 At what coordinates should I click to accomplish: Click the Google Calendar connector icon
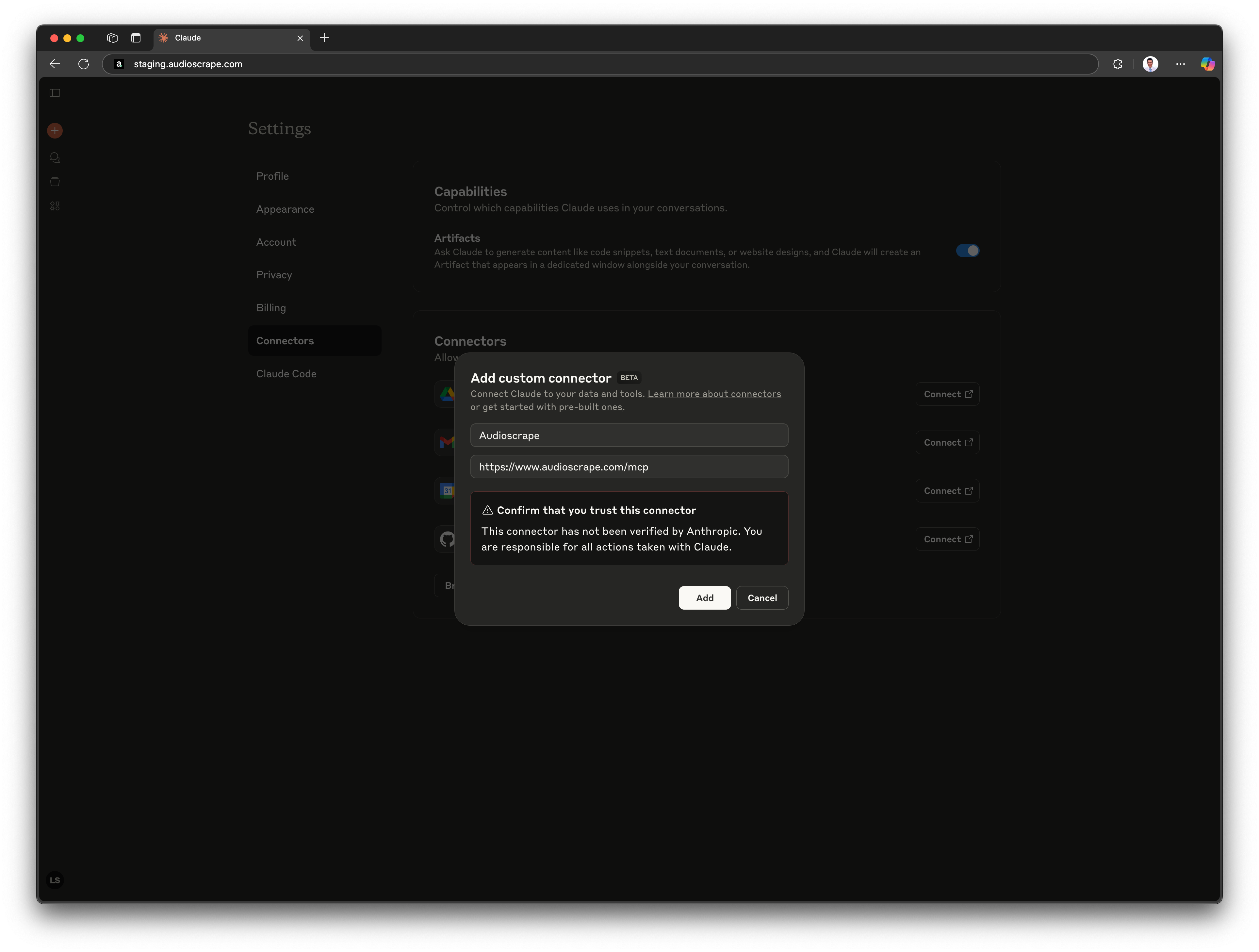447,491
